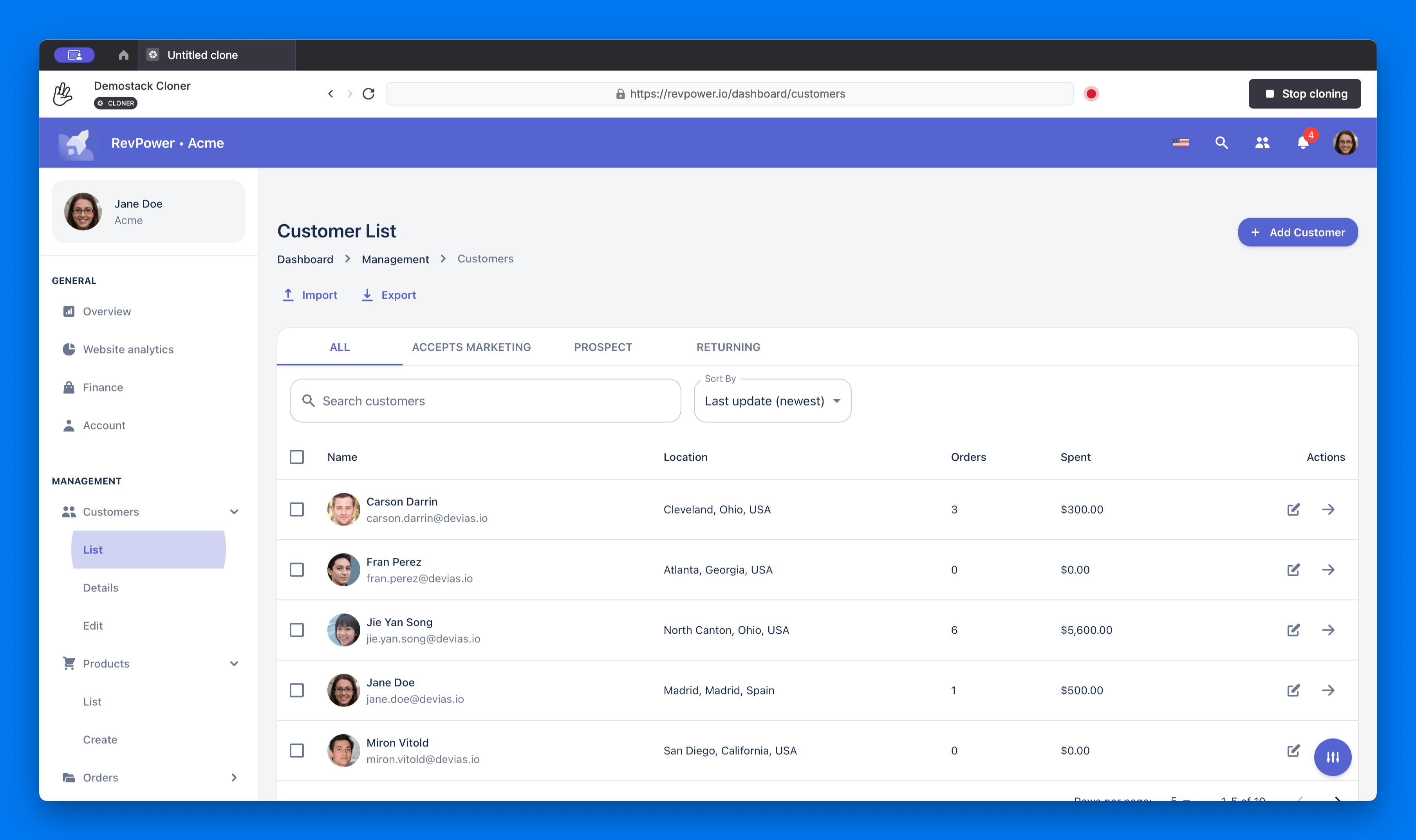The image size is (1416, 840).
Task: Open Jane Doe Acme profile card
Action: pos(148,212)
